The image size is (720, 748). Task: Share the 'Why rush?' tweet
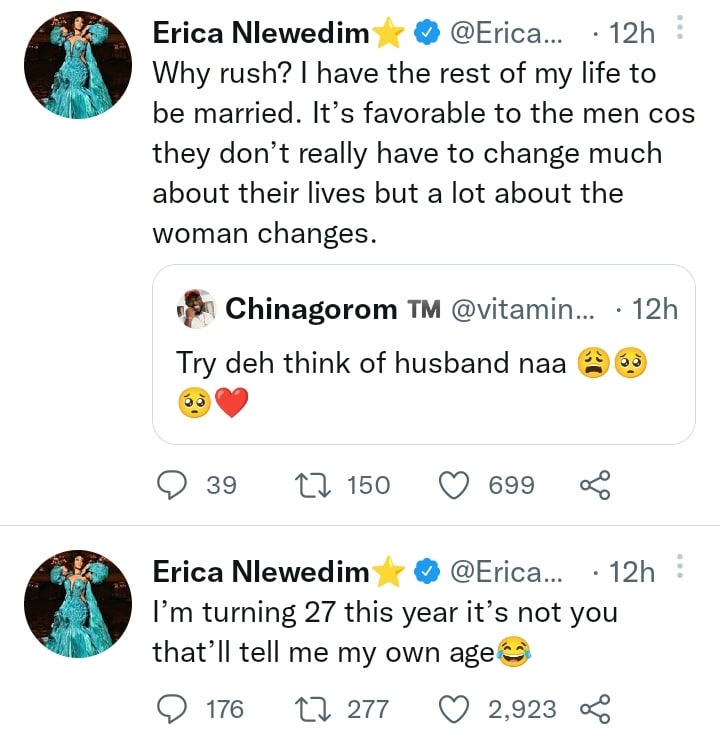point(594,485)
